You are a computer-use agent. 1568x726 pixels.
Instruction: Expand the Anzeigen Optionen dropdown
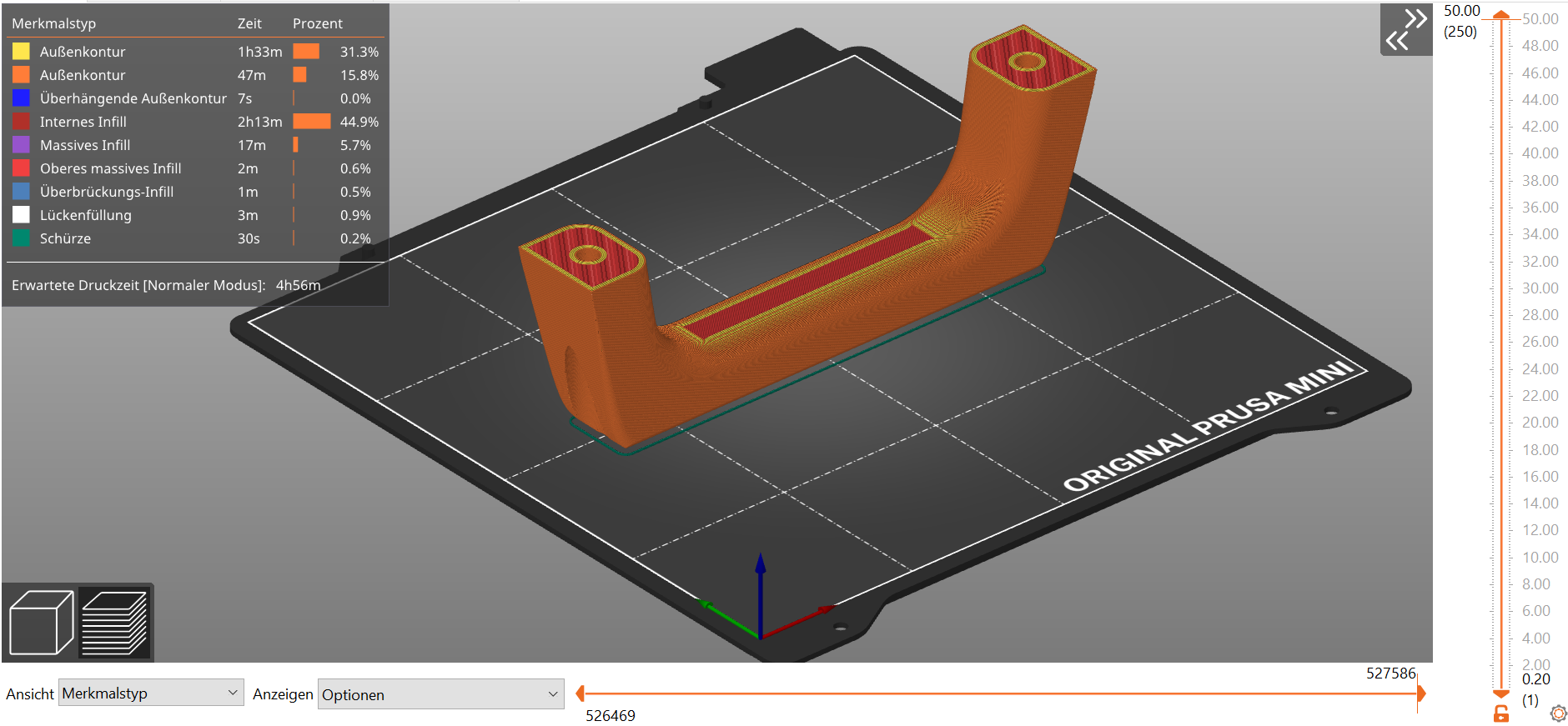tap(440, 694)
